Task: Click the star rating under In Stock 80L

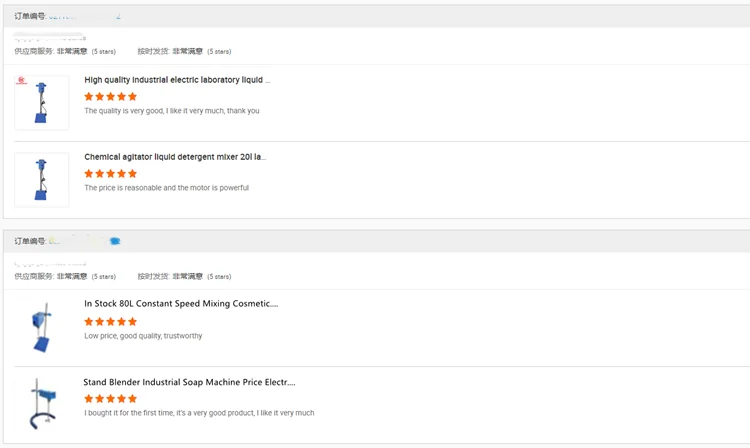Action: point(110,322)
